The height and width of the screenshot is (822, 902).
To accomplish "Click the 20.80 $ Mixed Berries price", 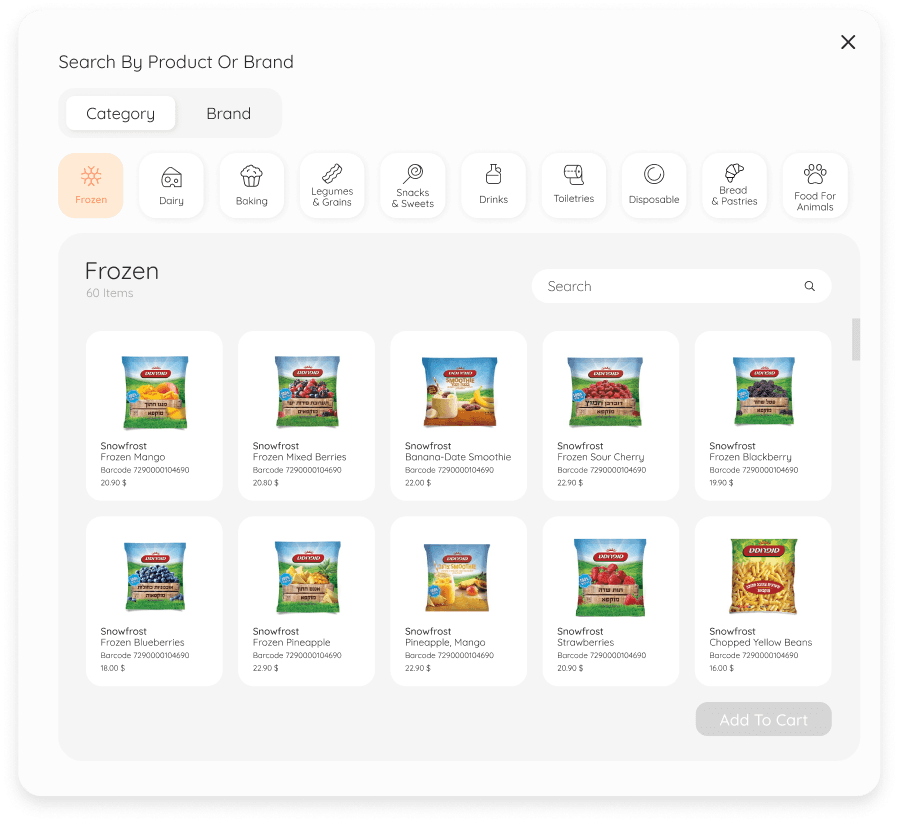I will 266,483.
